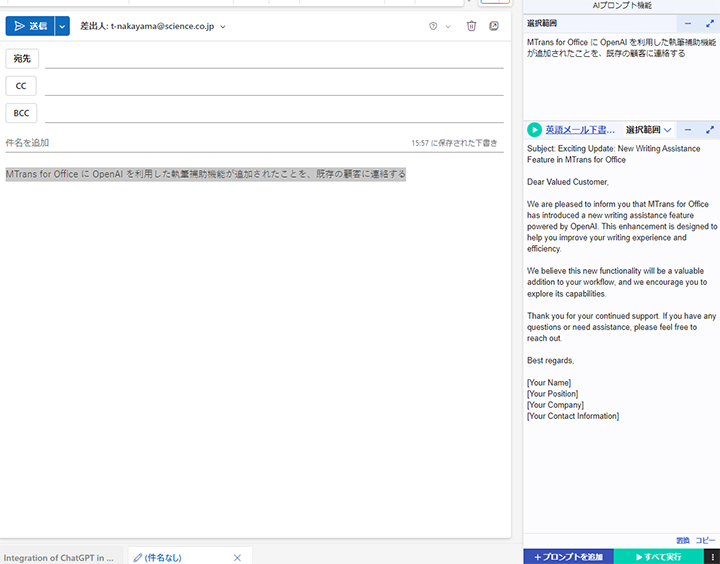Screen dimensions: 720x564
Task: Click the help lightbulb icon
Action: (x=433, y=26)
